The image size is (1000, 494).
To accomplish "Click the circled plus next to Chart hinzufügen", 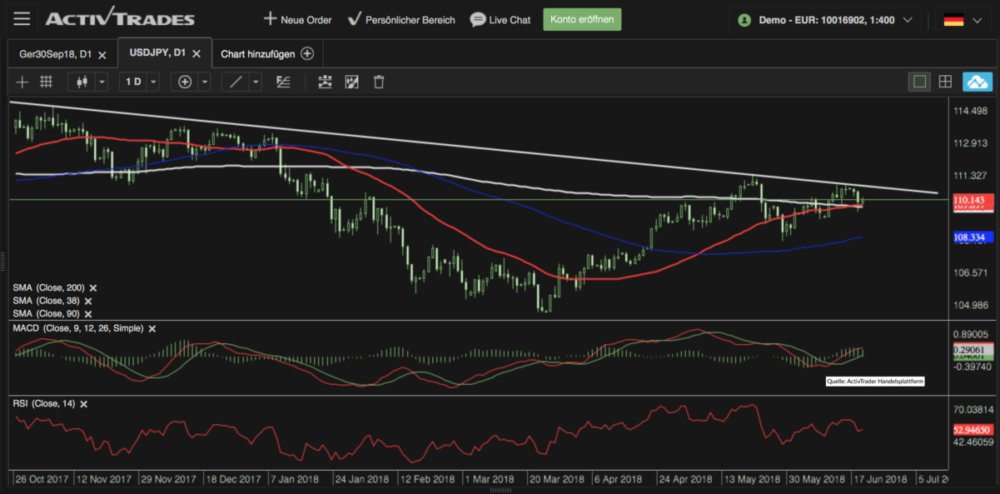I will point(307,54).
